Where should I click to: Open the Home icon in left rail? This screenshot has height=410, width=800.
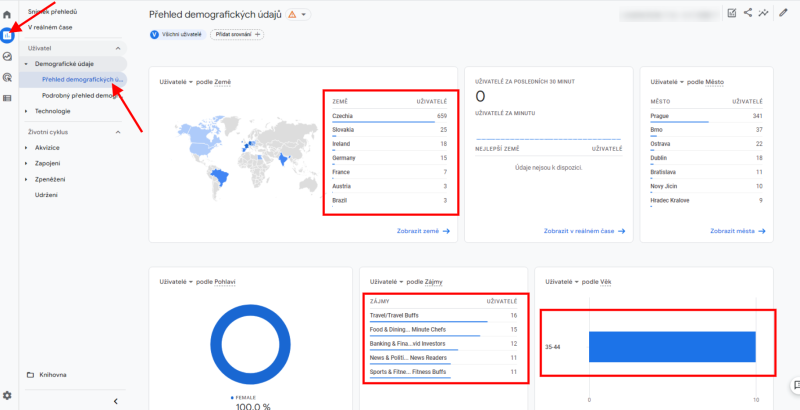point(7,15)
